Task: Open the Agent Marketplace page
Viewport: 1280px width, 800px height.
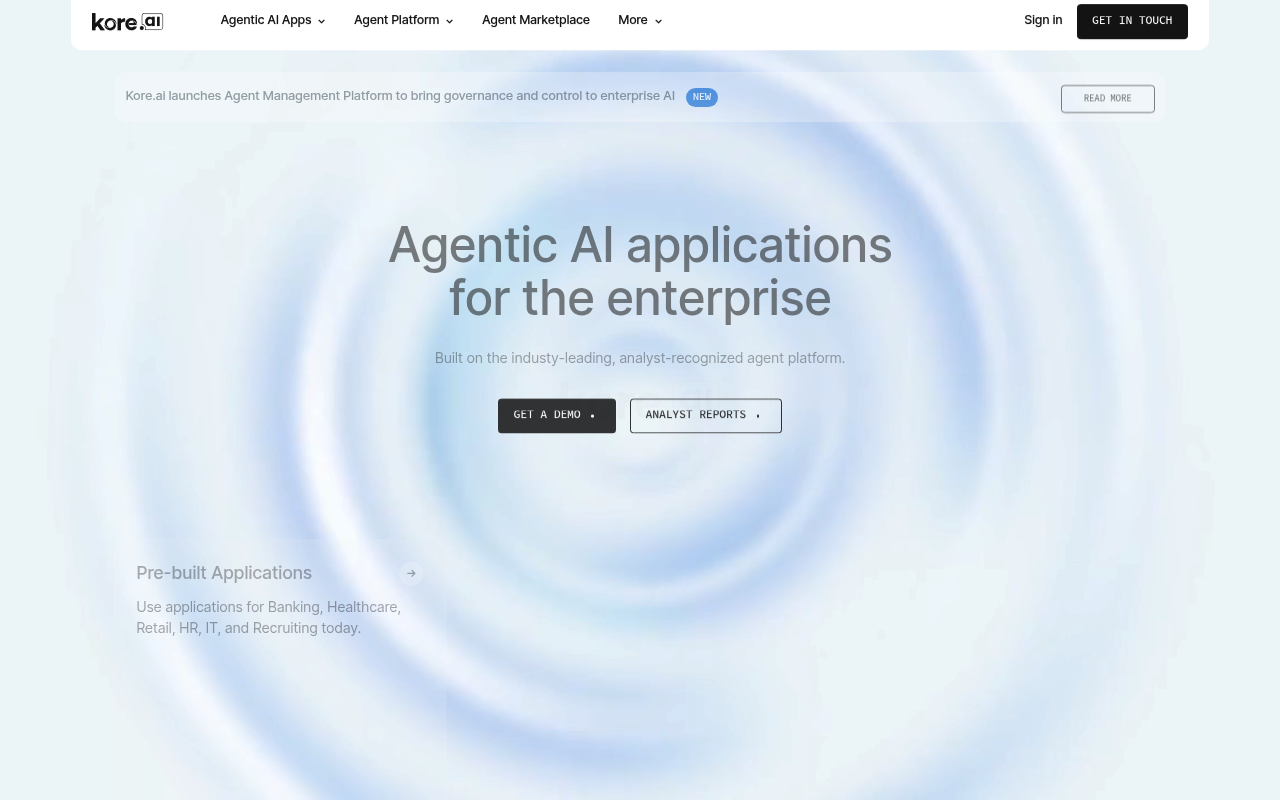Action: tap(536, 20)
